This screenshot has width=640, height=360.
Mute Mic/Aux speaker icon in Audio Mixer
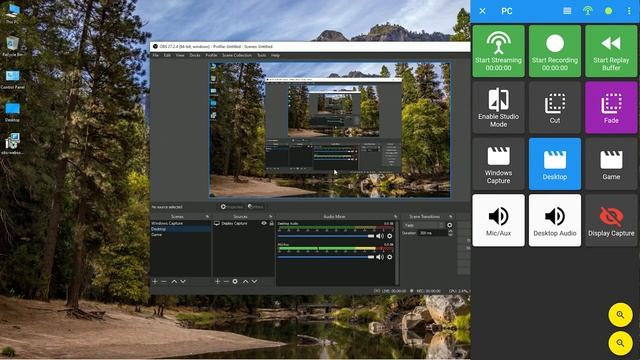point(380,257)
